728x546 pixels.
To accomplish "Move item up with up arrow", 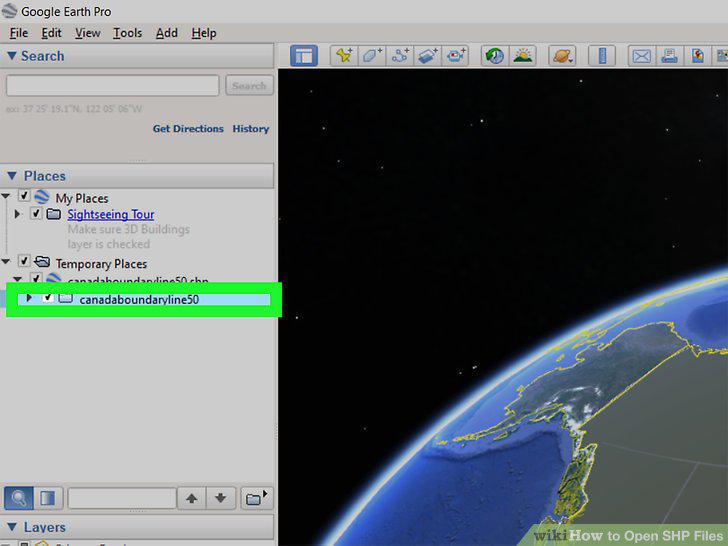I will click(192, 499).
